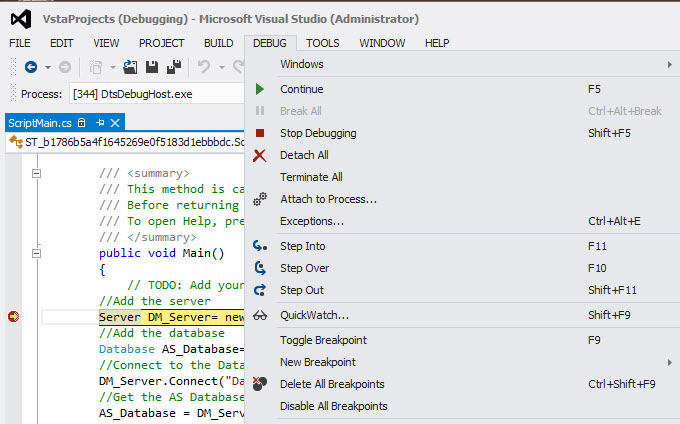Open the Navigate Backward history dropdown

pyautogui.click(x=47, y=67)
